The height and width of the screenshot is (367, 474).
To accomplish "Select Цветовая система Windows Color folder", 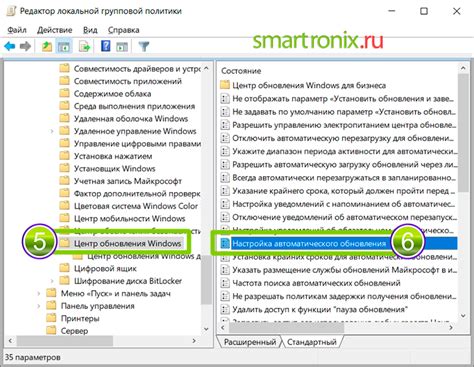I will click(x=136, y=206).
